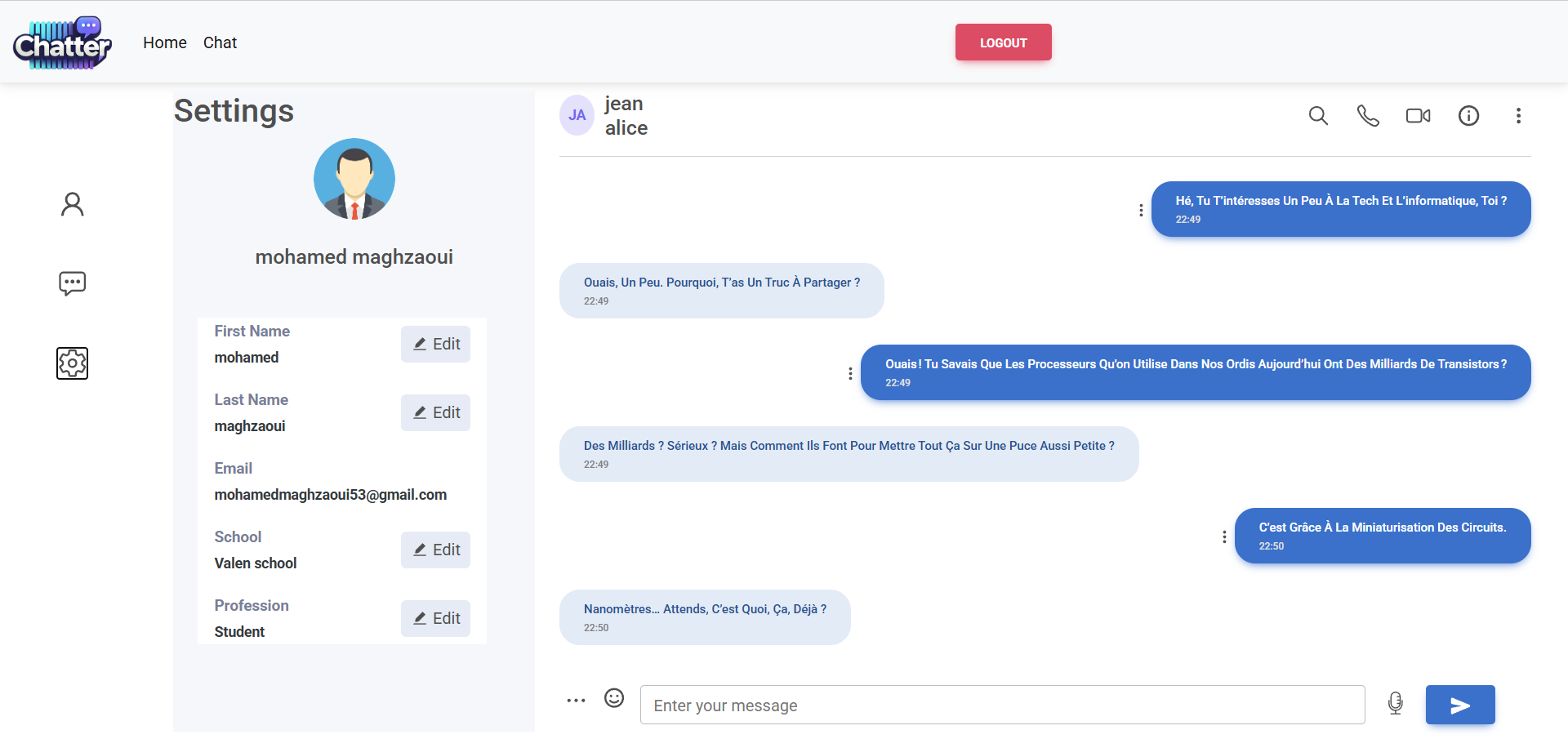1568x739 pixels.
Task: Start a voice call with jean alice
Action: pos(1368,116)
